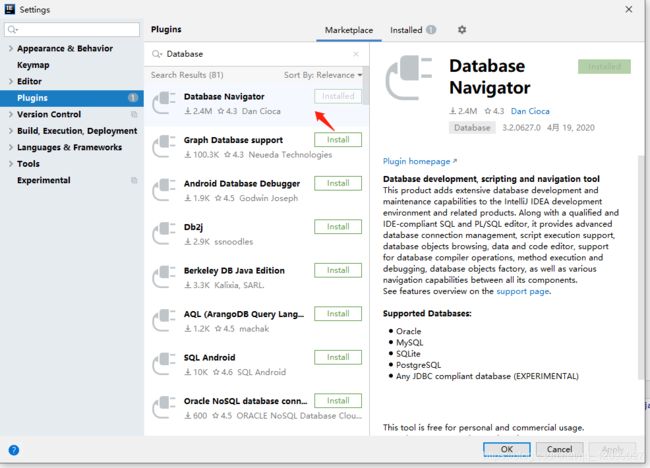Focus the plugin search field containing Database

pyautogui.click(x=259, y=54)
